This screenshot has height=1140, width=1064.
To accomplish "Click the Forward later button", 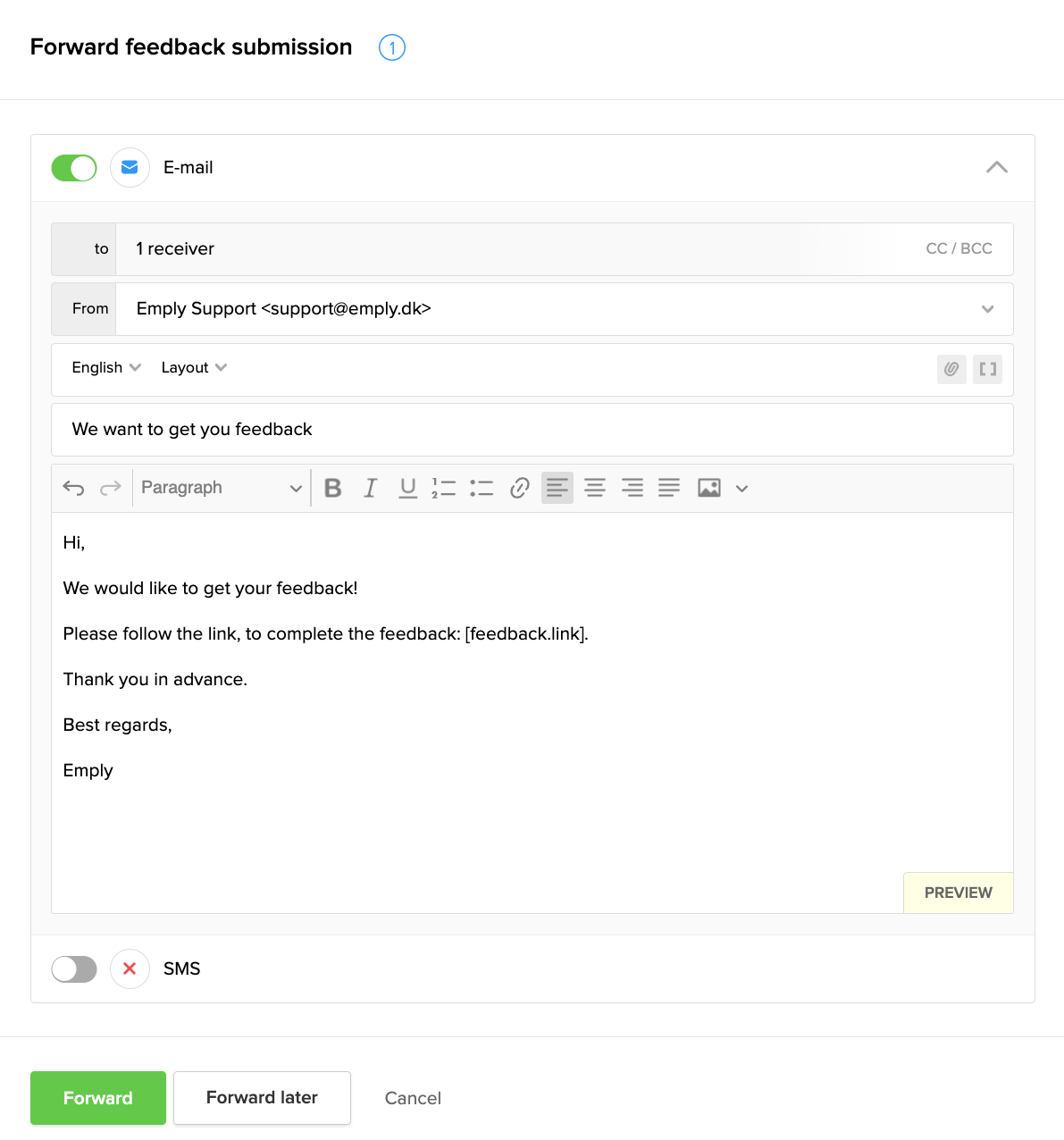I will 262,1098.
